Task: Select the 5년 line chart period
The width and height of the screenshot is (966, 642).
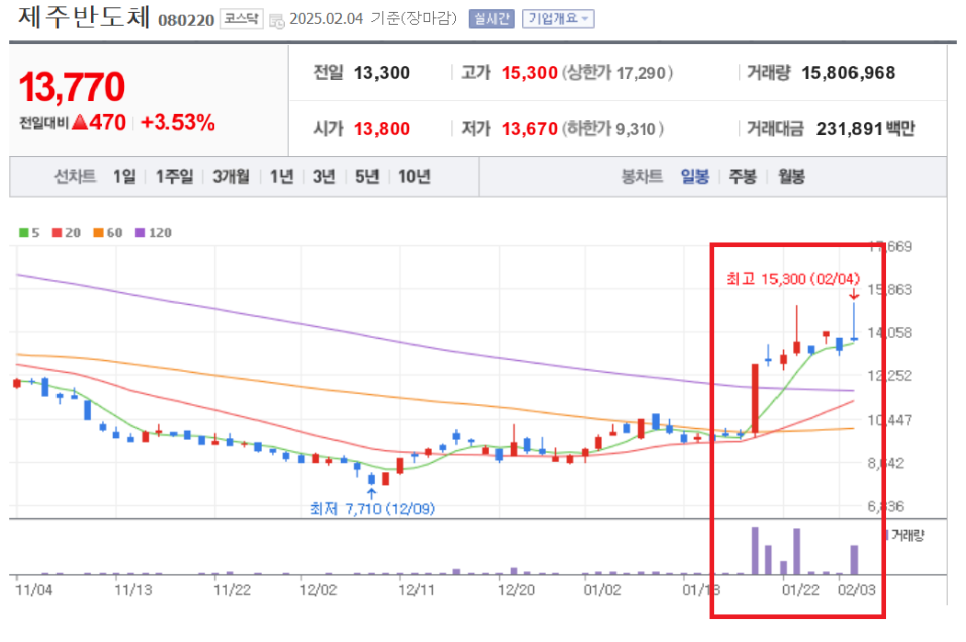Action: [367, 177]
